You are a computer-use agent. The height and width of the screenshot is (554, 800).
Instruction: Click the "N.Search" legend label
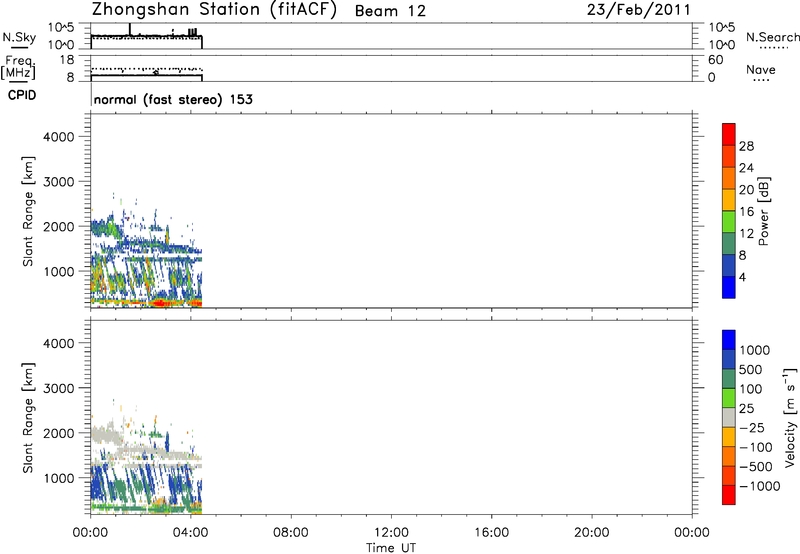773,37
